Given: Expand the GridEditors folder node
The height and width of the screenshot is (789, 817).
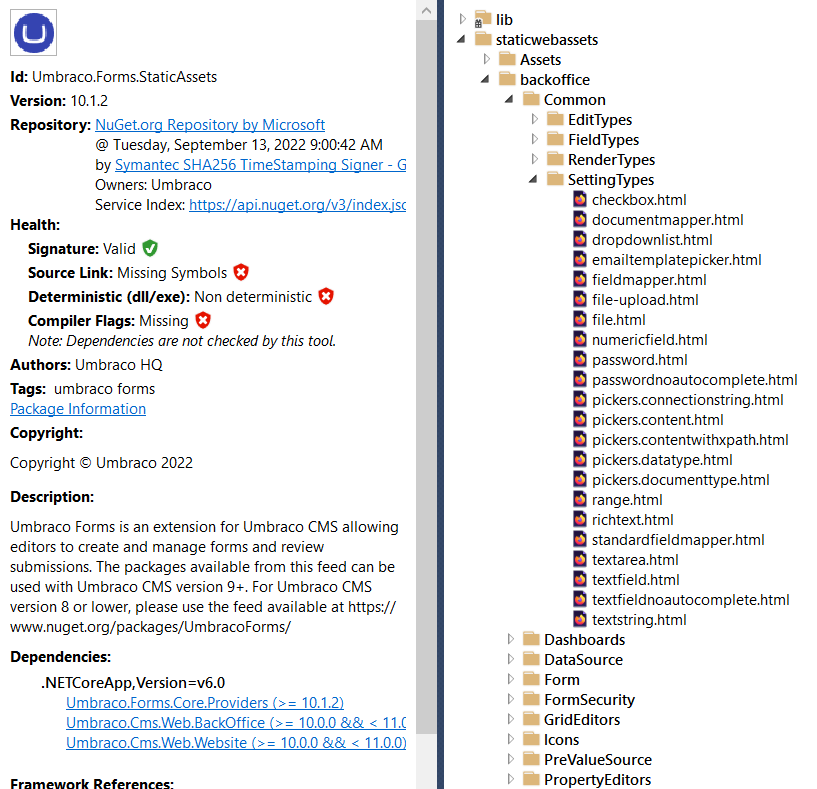Looking at the screenshot, I should [510, 719].
